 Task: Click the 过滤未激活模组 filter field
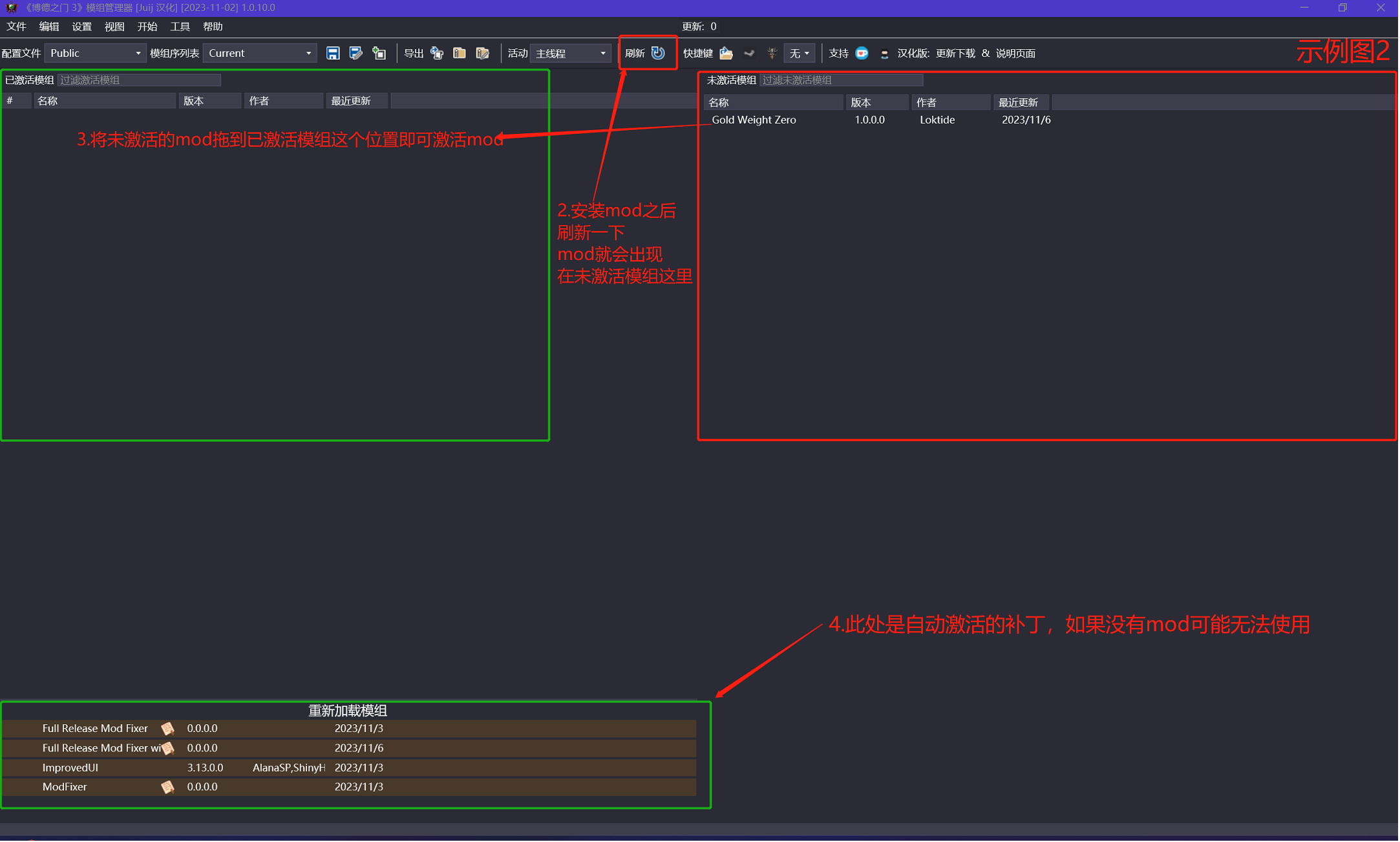pyautogui.click(x=841, y=80)
